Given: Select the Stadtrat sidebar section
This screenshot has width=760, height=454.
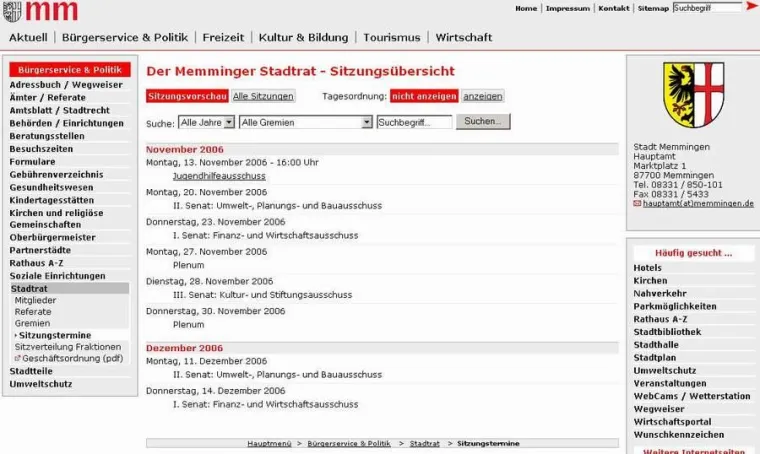Looking at the screenshot, I should [70, 288].
